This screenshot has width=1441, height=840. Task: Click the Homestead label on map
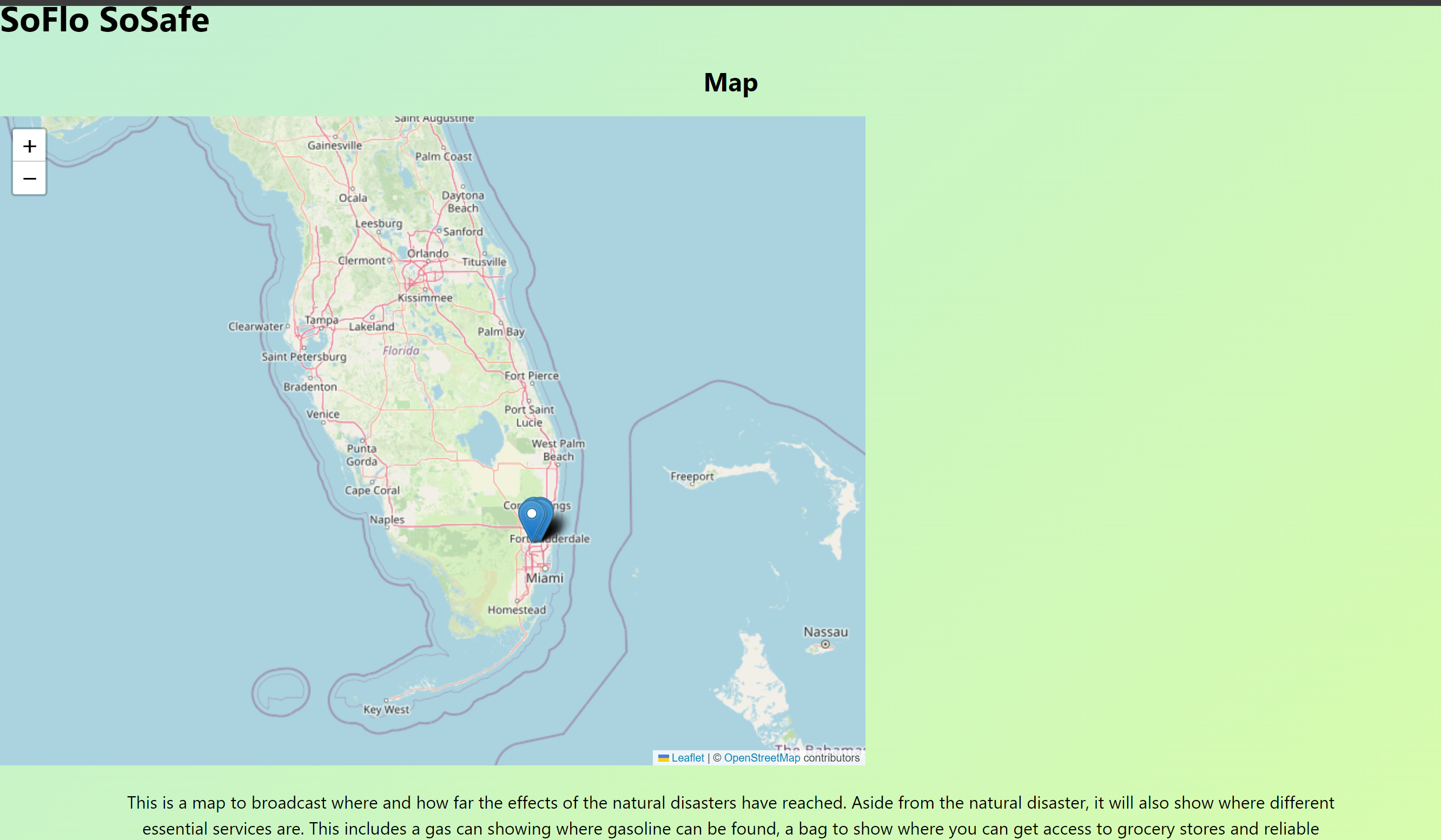[x=517, y=610]
